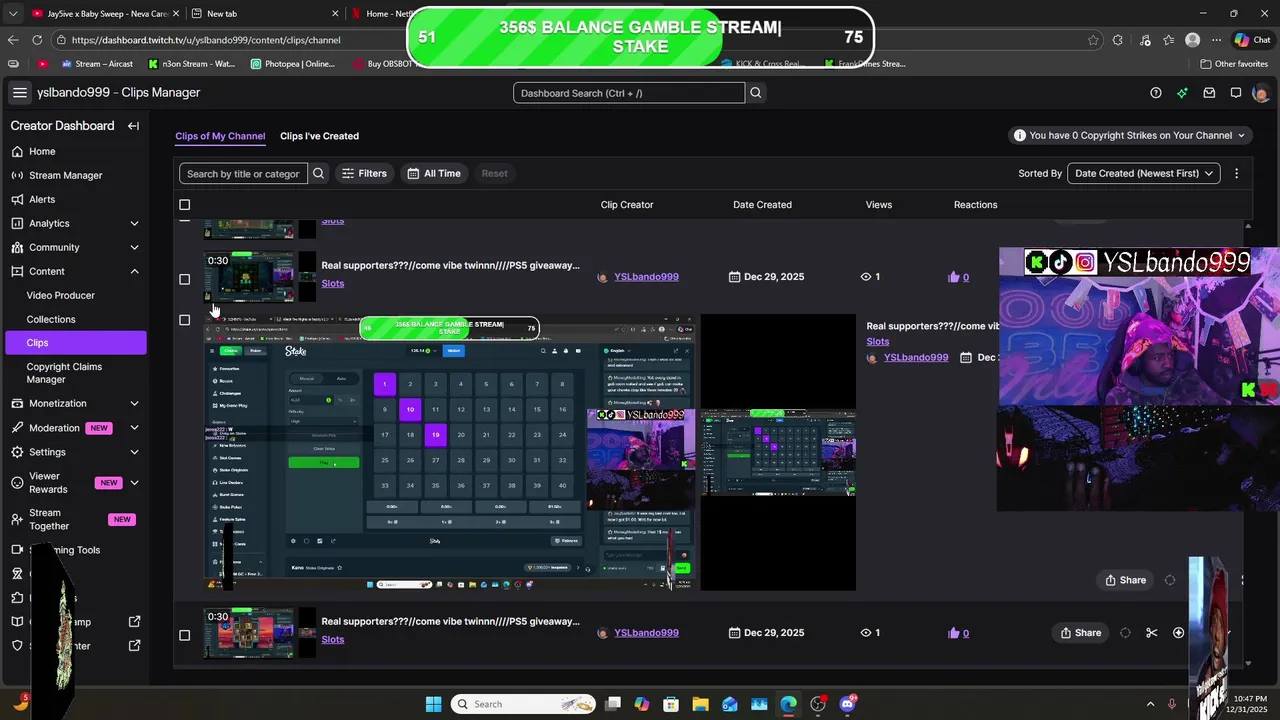This screenshot has height=720, width=1280.
Task: Open Windows Start menu
Action: (433, 704)
